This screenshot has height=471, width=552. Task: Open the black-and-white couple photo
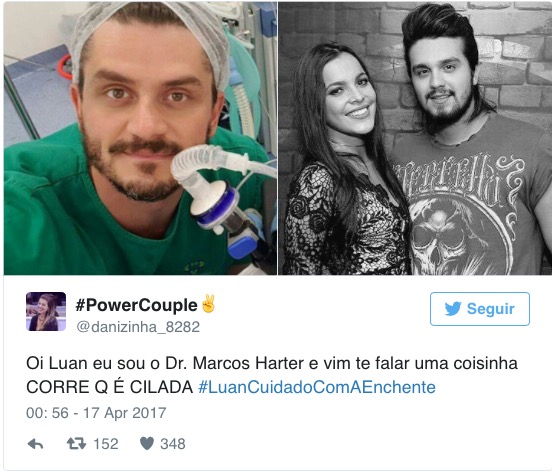tap(415, 138)
